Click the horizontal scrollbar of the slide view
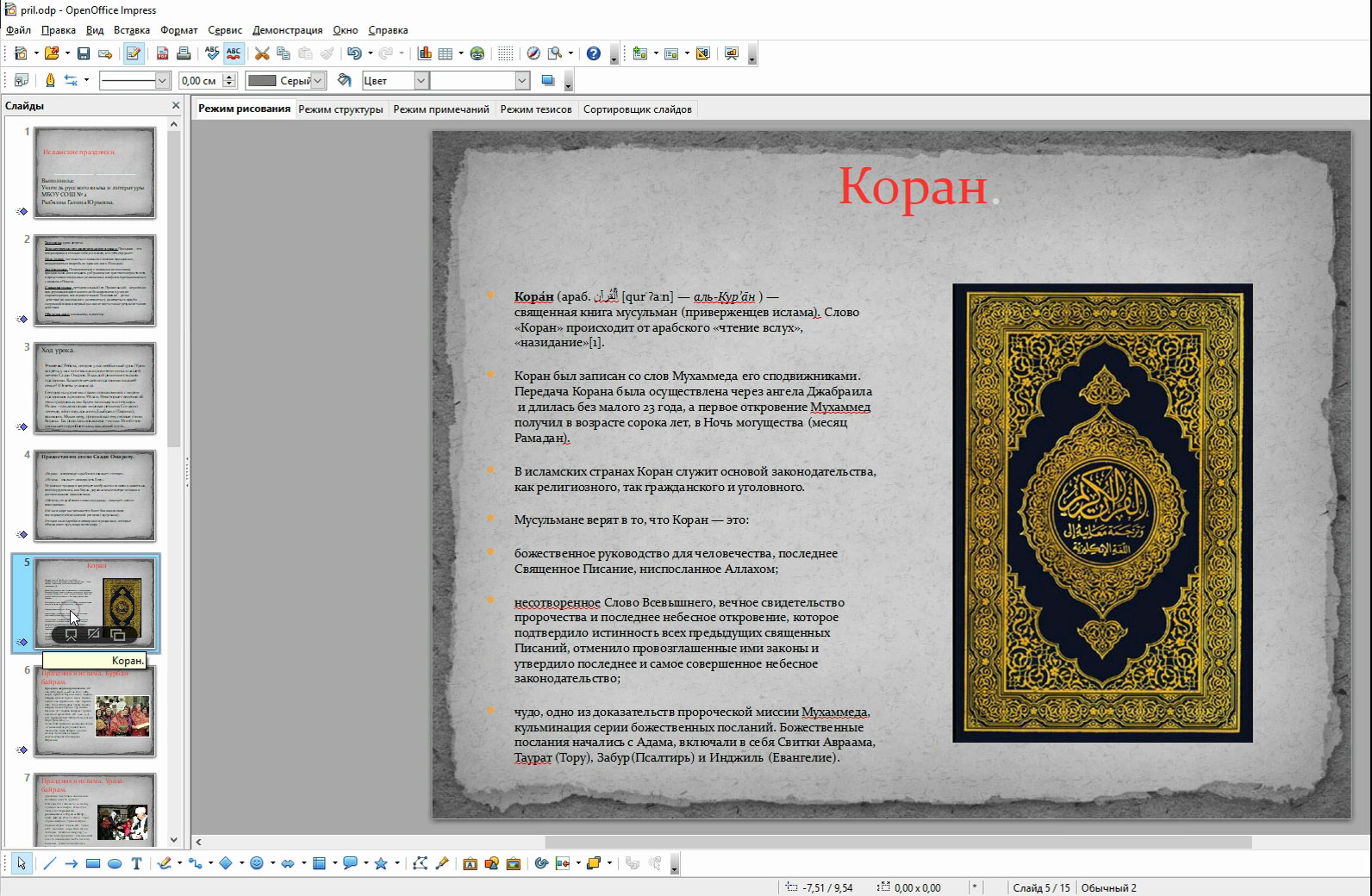Screen dimensions: 1372x896 [x=898, y=842]
